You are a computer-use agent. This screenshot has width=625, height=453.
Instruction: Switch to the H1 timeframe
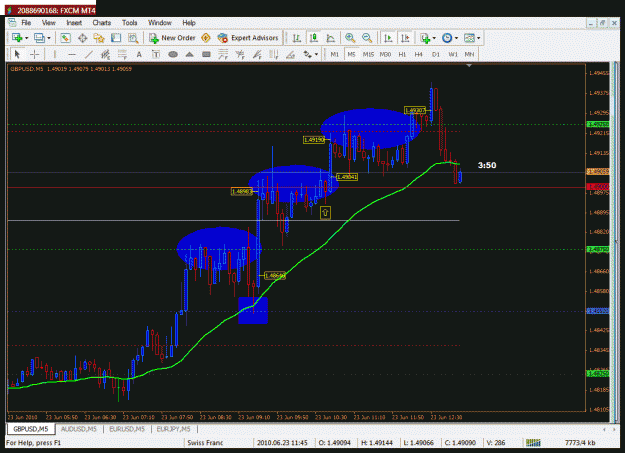tap(402, 54)
